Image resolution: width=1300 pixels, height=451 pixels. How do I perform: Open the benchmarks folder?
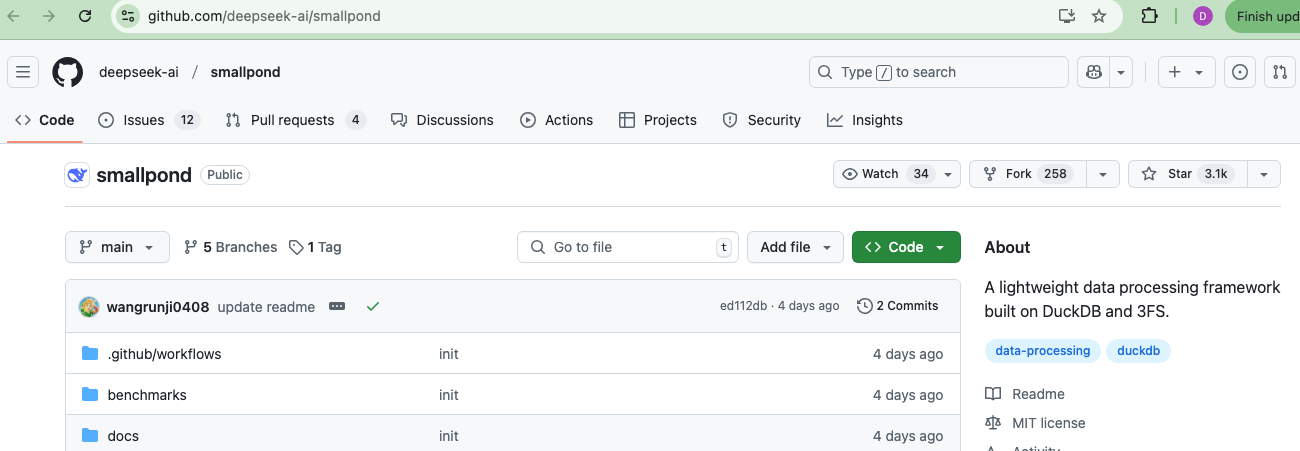[x=147, y=395]
